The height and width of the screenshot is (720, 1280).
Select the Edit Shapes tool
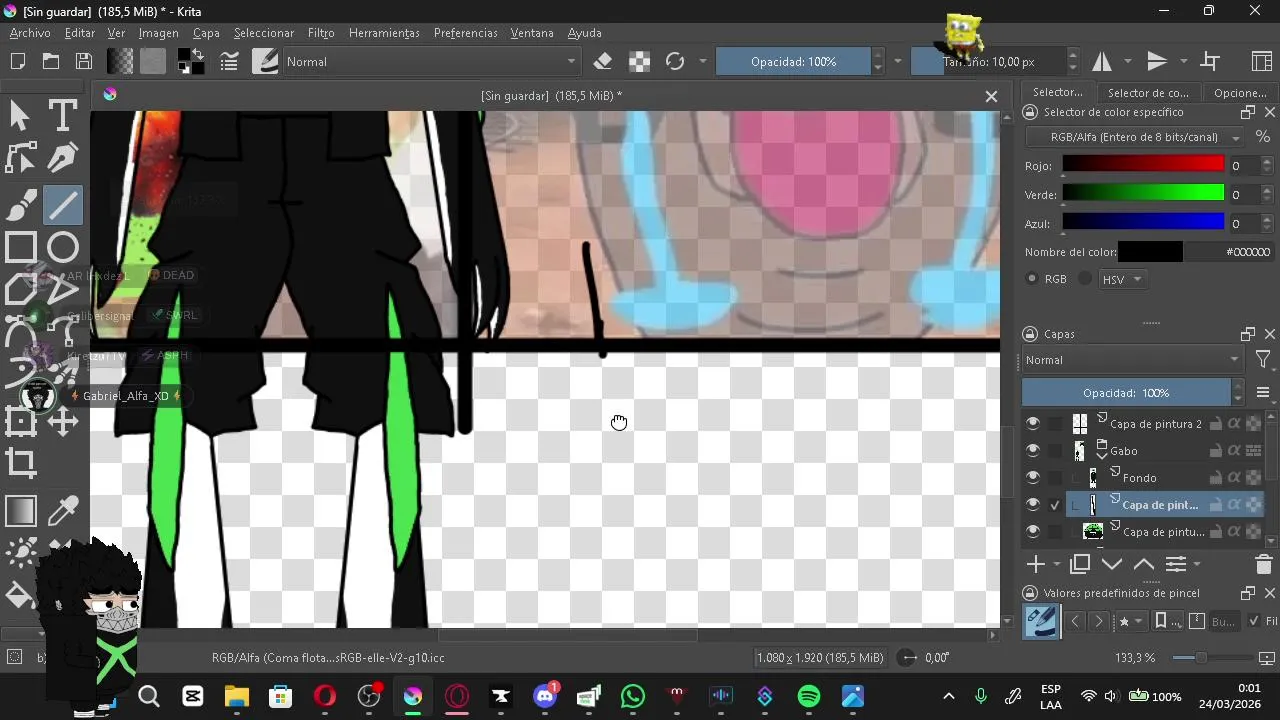coord(20,159)
